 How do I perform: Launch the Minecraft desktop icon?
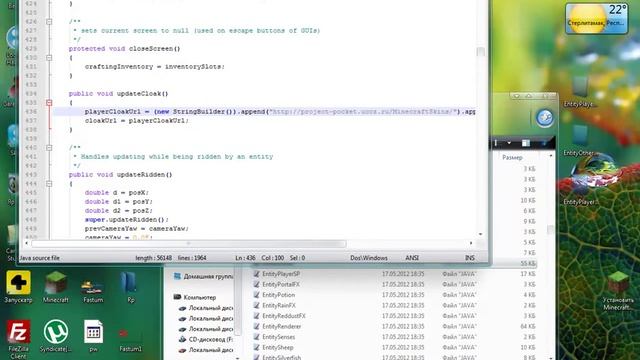[x=56, y=287]
